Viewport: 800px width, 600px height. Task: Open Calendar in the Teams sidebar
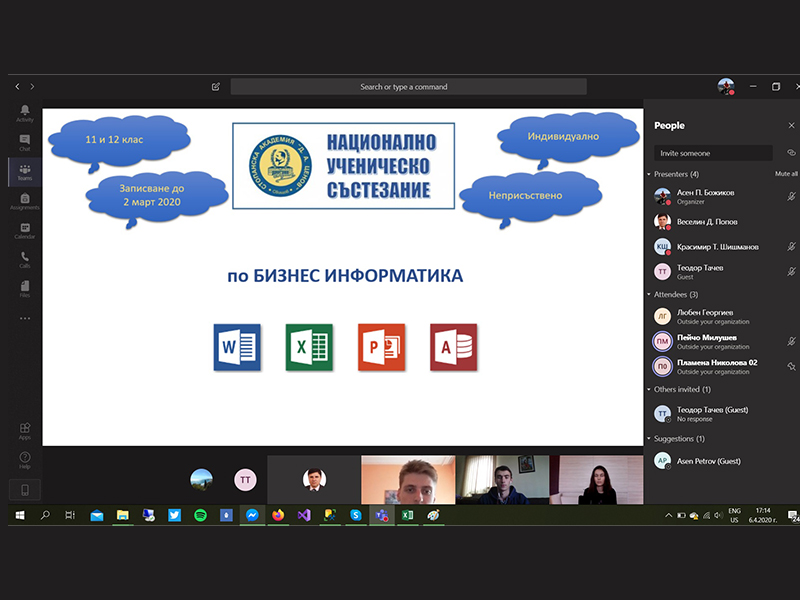pos(24,231)
